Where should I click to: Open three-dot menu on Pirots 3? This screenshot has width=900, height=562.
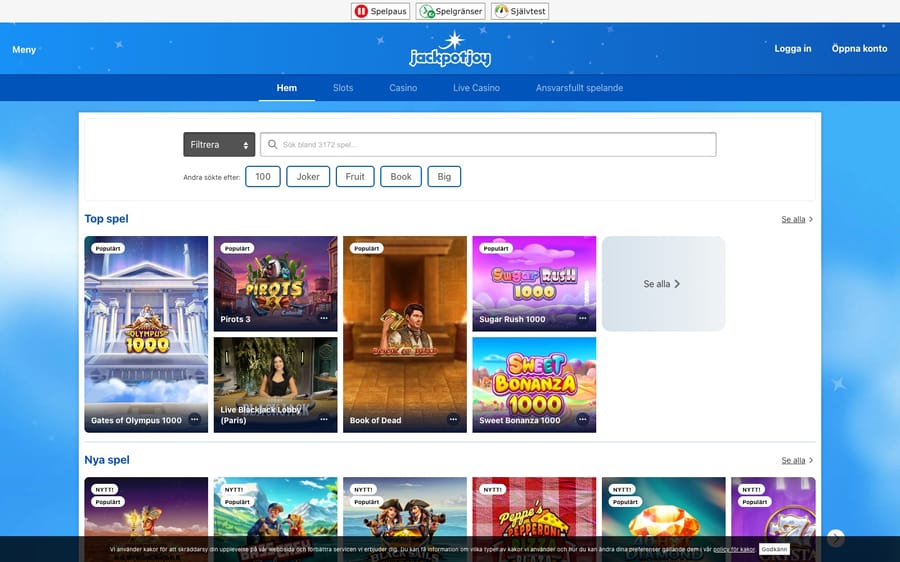[324, 319]
